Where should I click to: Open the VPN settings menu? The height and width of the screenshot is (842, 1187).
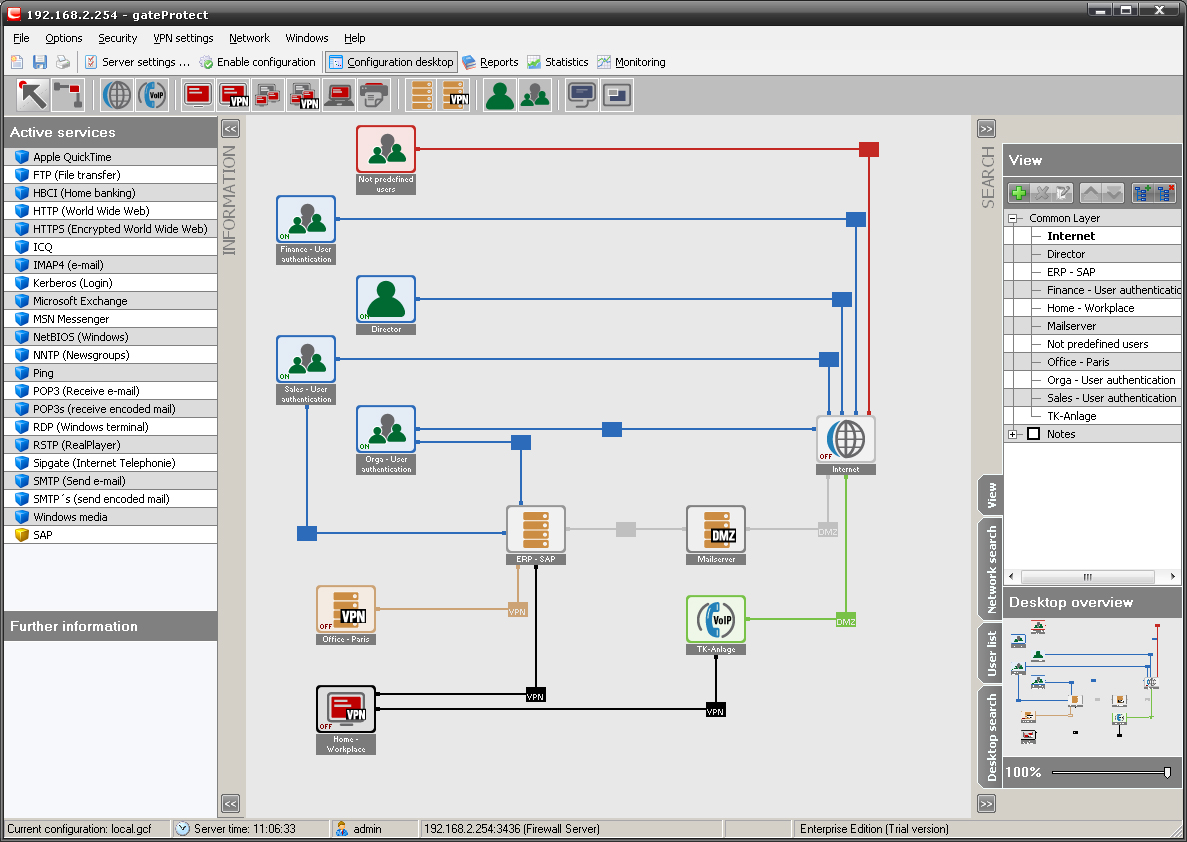pos(183,38)
